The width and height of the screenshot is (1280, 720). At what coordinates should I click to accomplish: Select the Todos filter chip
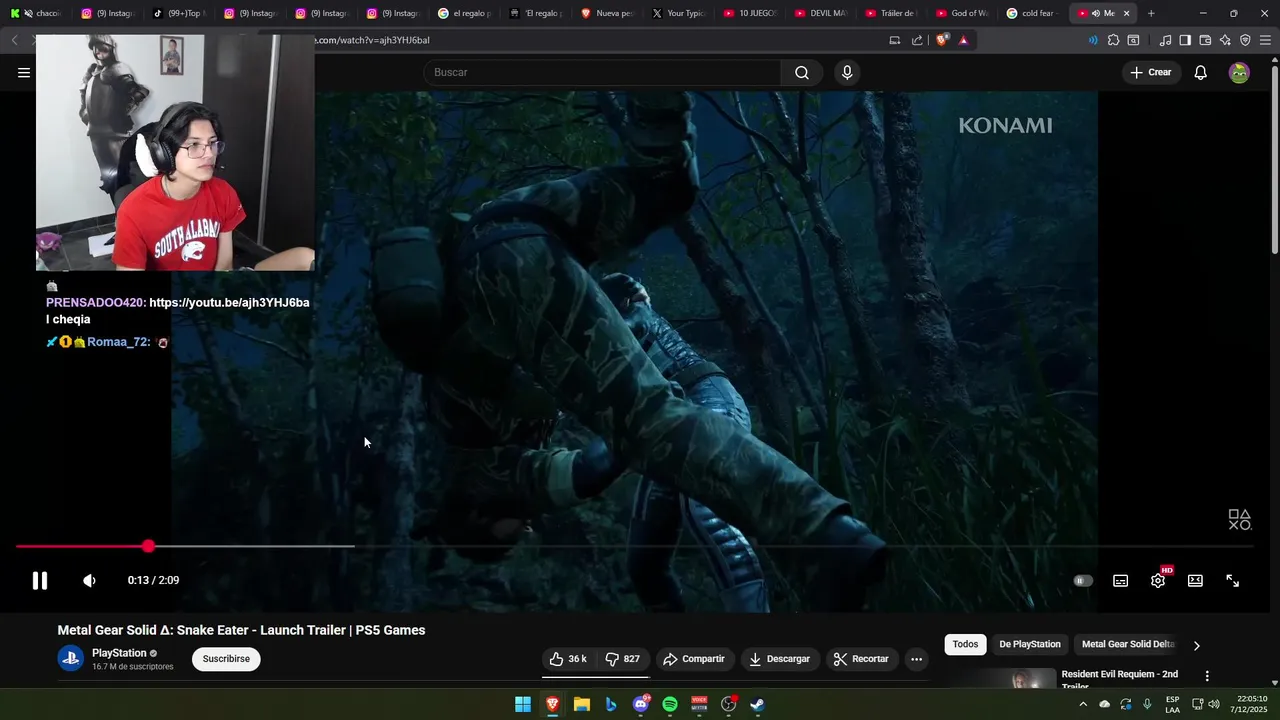[965, 644]
